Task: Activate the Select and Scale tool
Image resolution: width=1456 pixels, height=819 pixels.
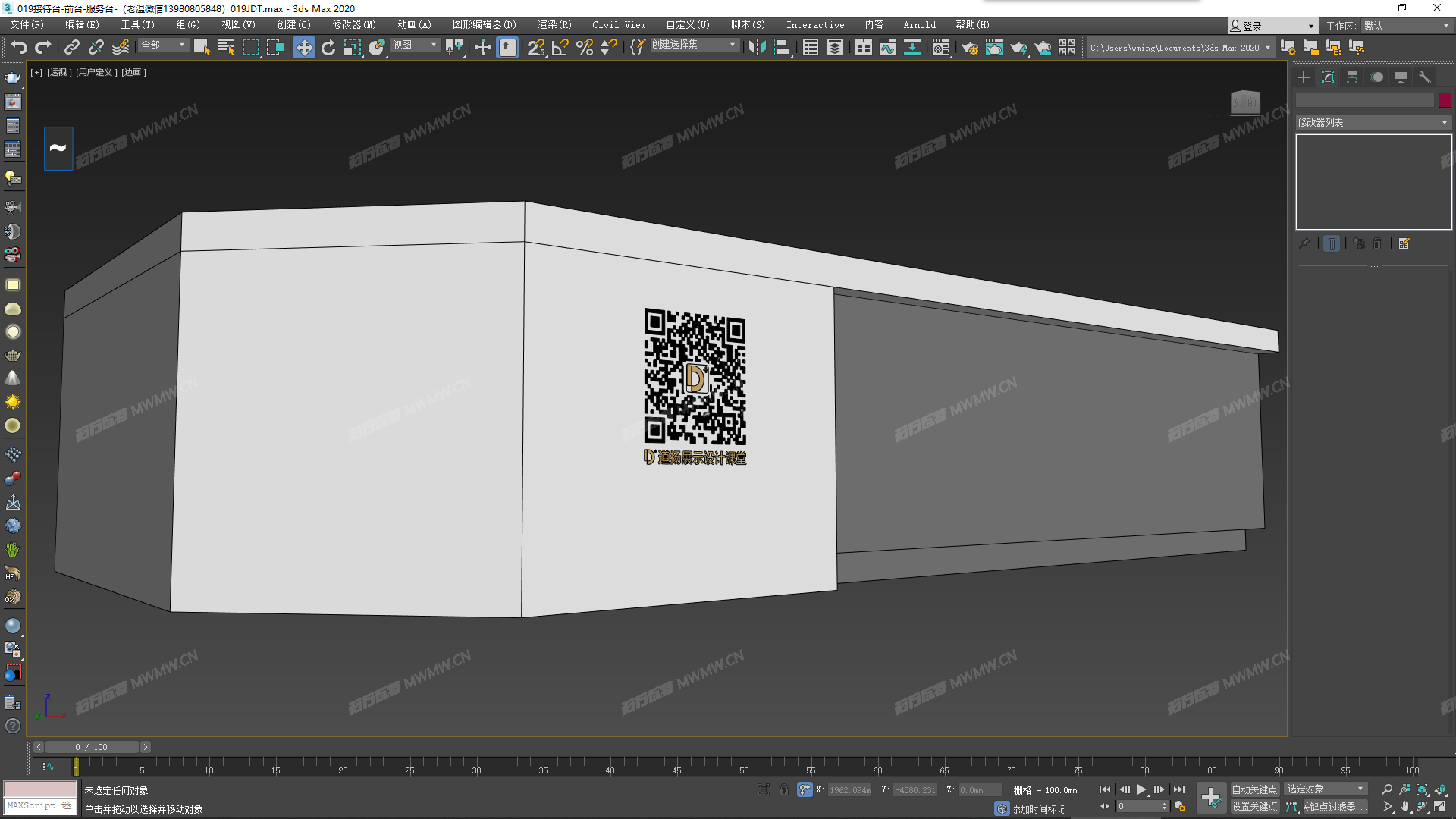Action: pos(353,48)
